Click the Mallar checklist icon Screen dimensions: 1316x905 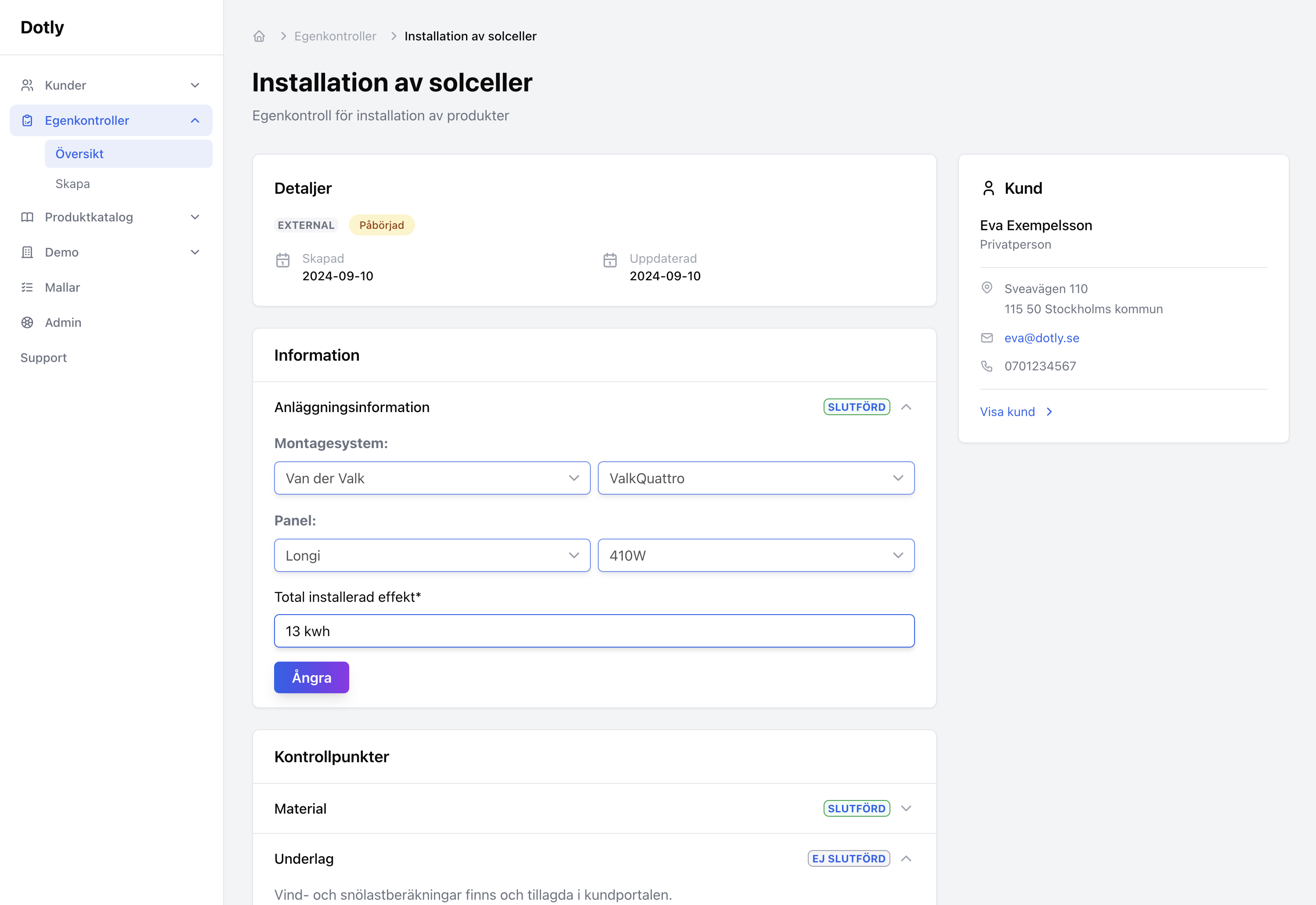[x=27, y=287]
